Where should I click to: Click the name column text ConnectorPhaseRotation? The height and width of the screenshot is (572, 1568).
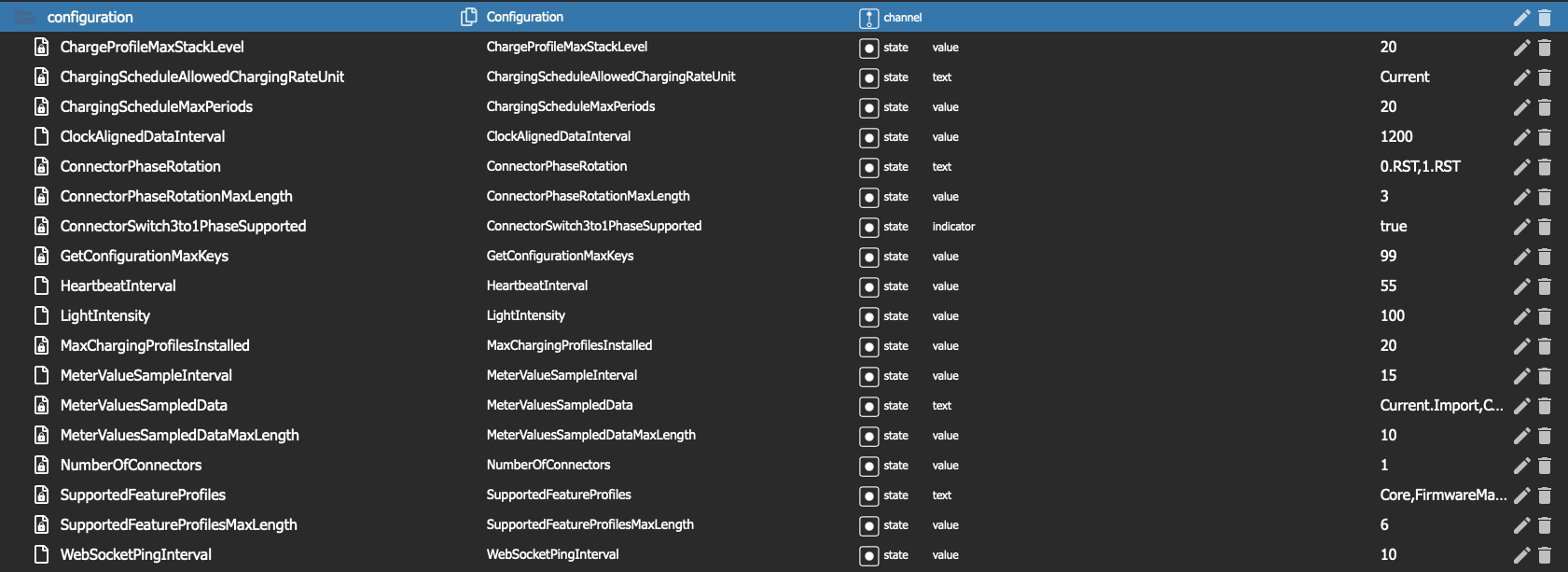(x=557, y=166)
